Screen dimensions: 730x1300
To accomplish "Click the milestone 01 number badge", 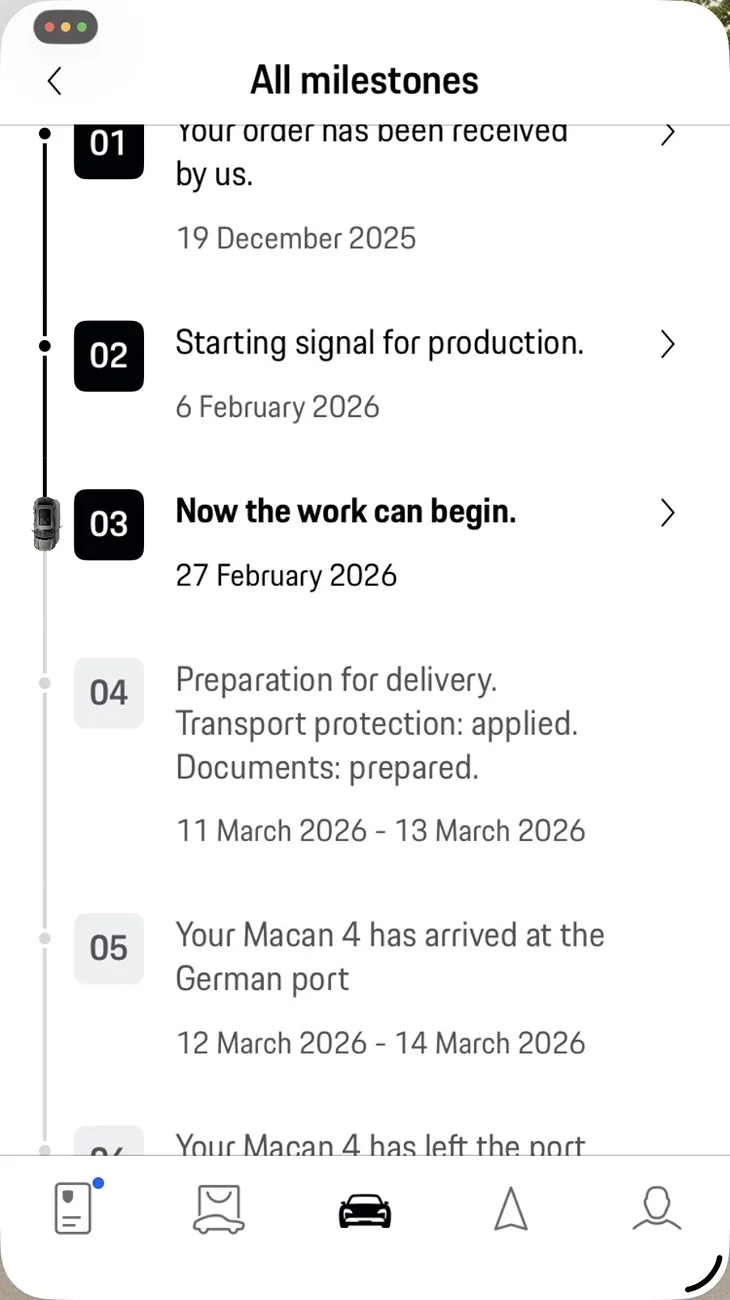I will 108,146.
